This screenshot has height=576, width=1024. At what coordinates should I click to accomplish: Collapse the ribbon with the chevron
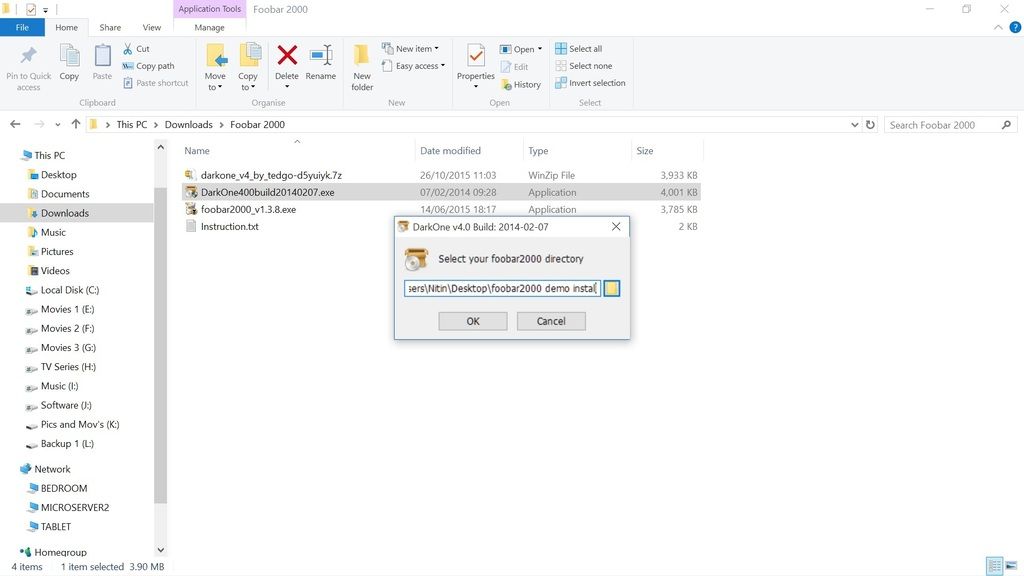998,27
